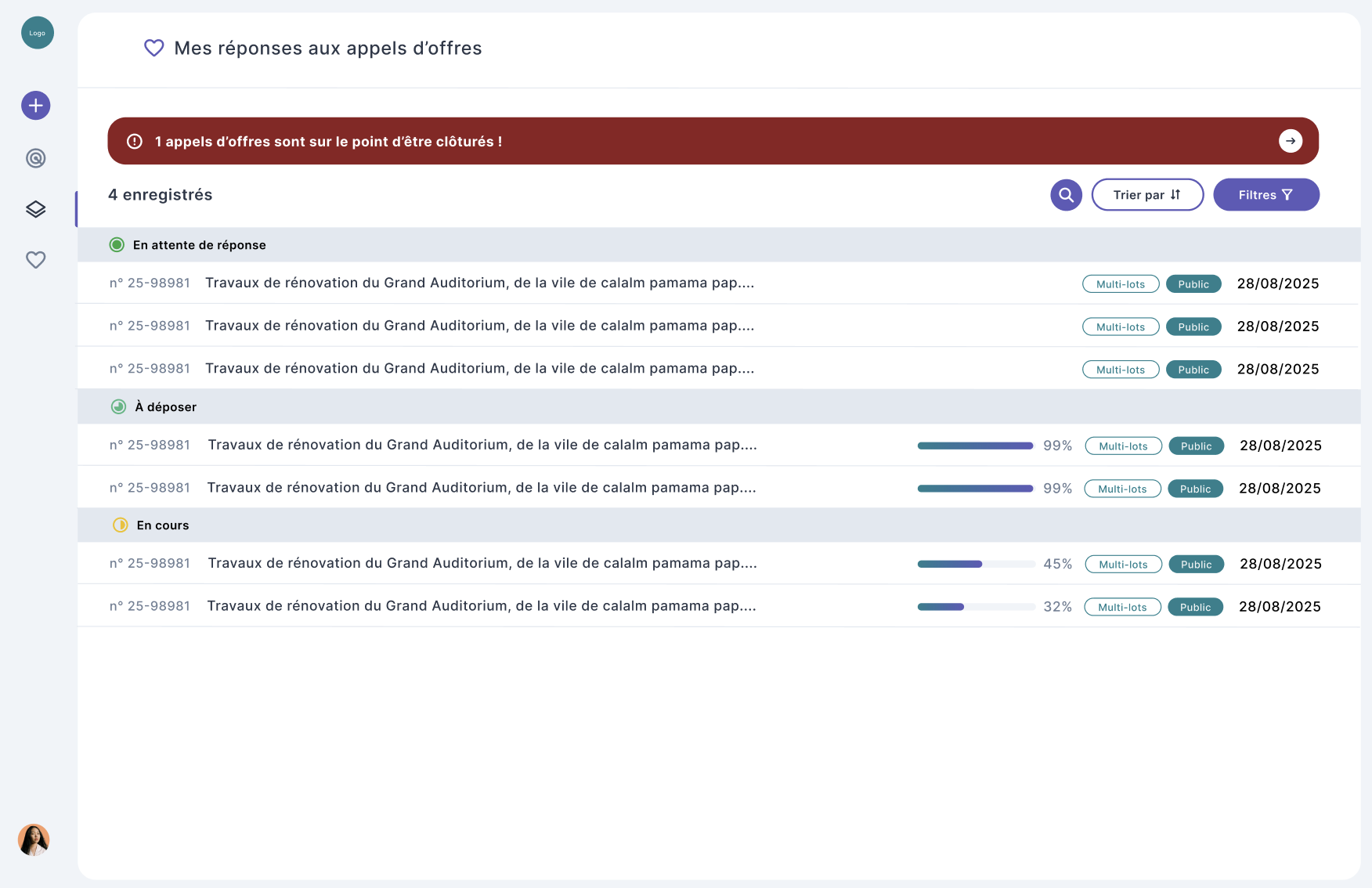1372x888 pixels.
Task: Open favorites via the sidebar heart icon
Action: 36,260
